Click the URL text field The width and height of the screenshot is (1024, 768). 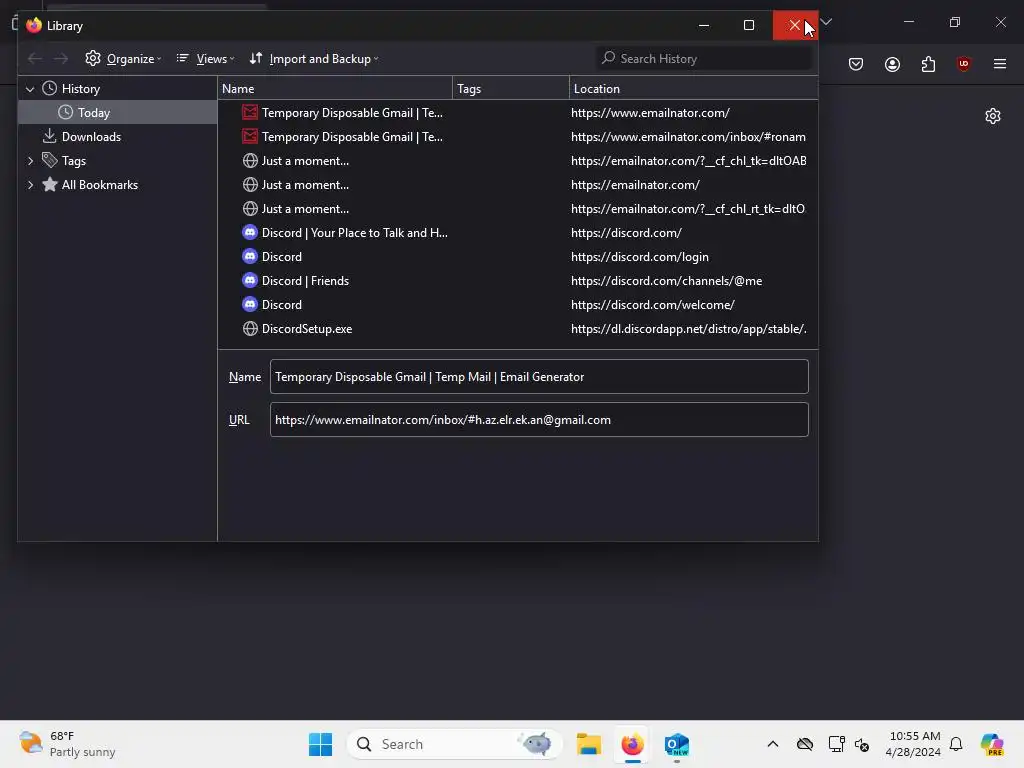pos(539,420)
